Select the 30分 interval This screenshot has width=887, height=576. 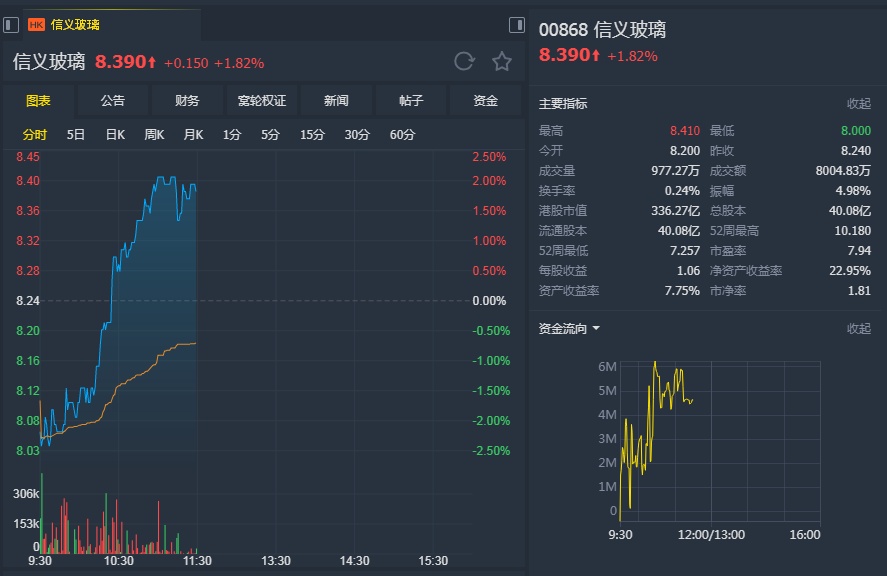pos(357,135)
